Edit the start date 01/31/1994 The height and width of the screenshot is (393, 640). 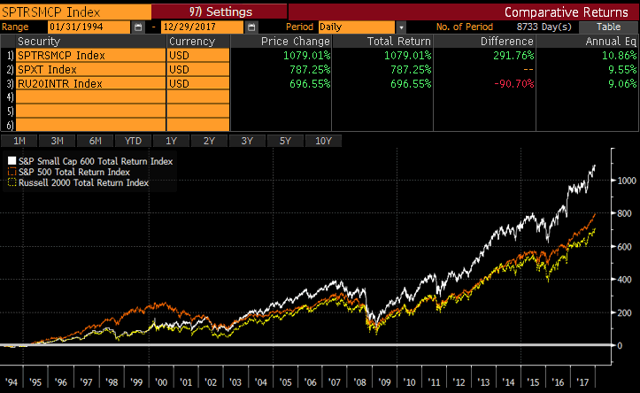pos(89,27)
